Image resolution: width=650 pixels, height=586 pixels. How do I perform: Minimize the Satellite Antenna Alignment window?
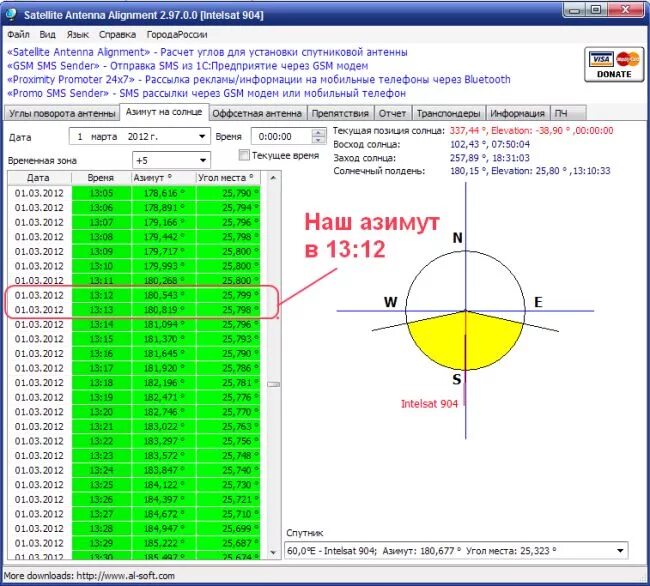[x=574, y=10]
